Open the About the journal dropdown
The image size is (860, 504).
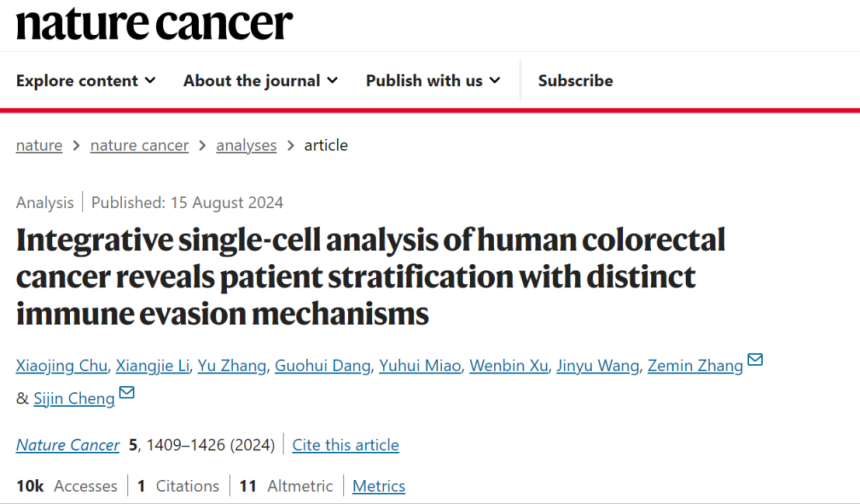coord(260,80)
